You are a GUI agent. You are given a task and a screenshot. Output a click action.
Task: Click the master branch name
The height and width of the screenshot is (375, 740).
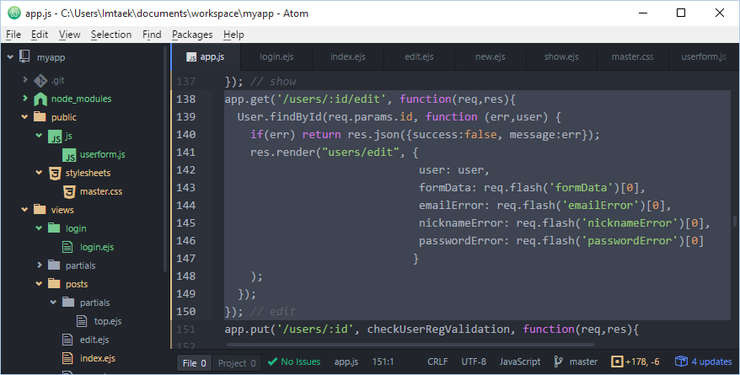pos(583,362)
